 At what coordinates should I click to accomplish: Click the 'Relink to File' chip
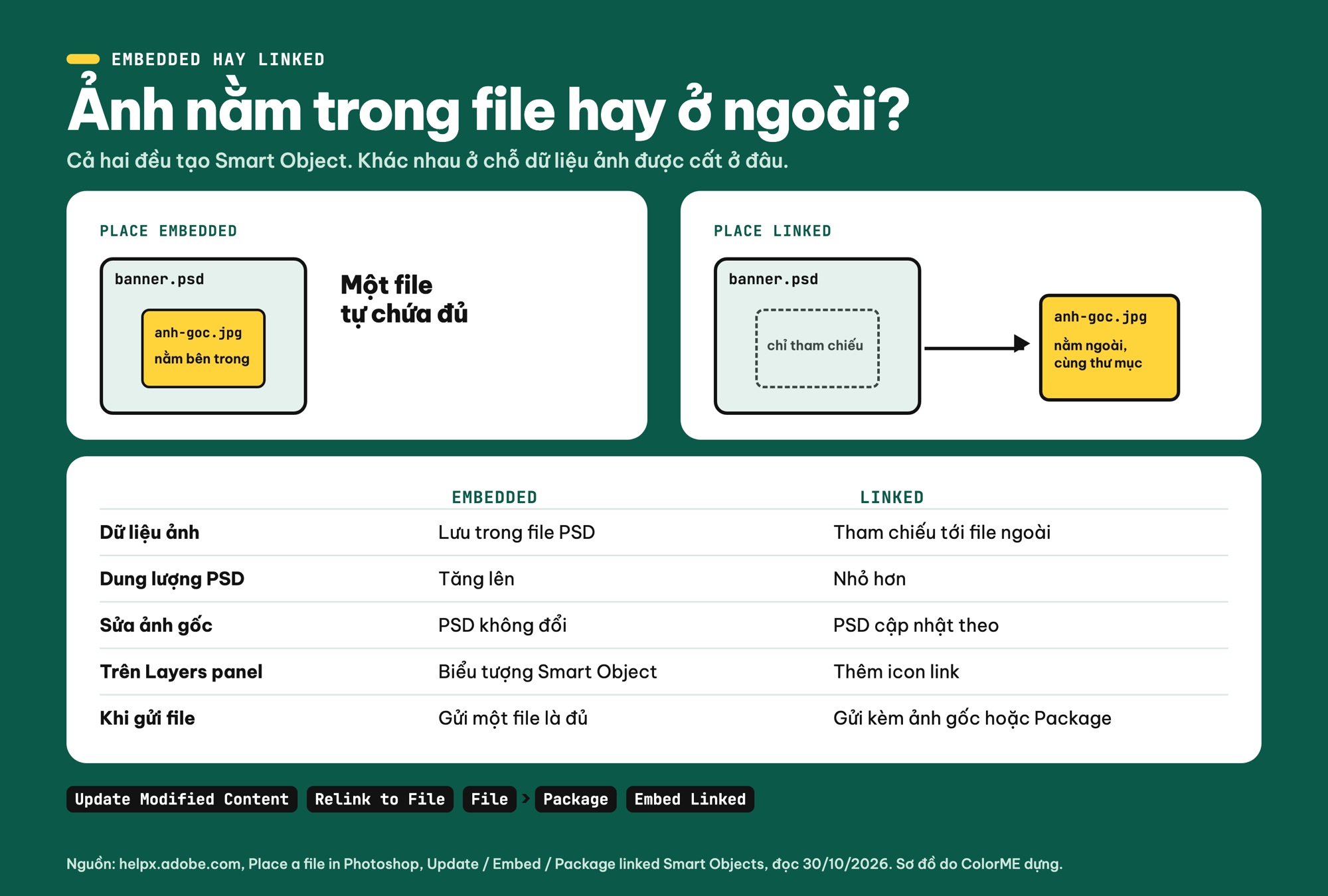[x=380, y=799]
